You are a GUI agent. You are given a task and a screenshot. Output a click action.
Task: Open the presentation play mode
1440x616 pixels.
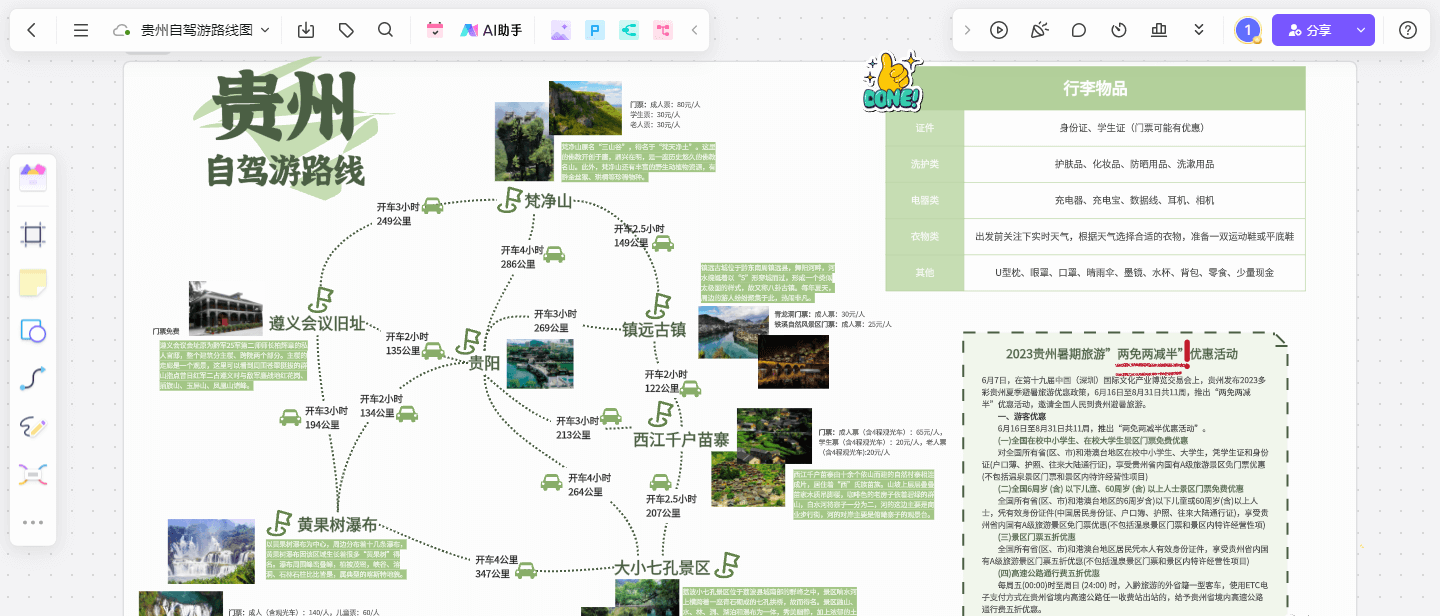coord(999,30)
